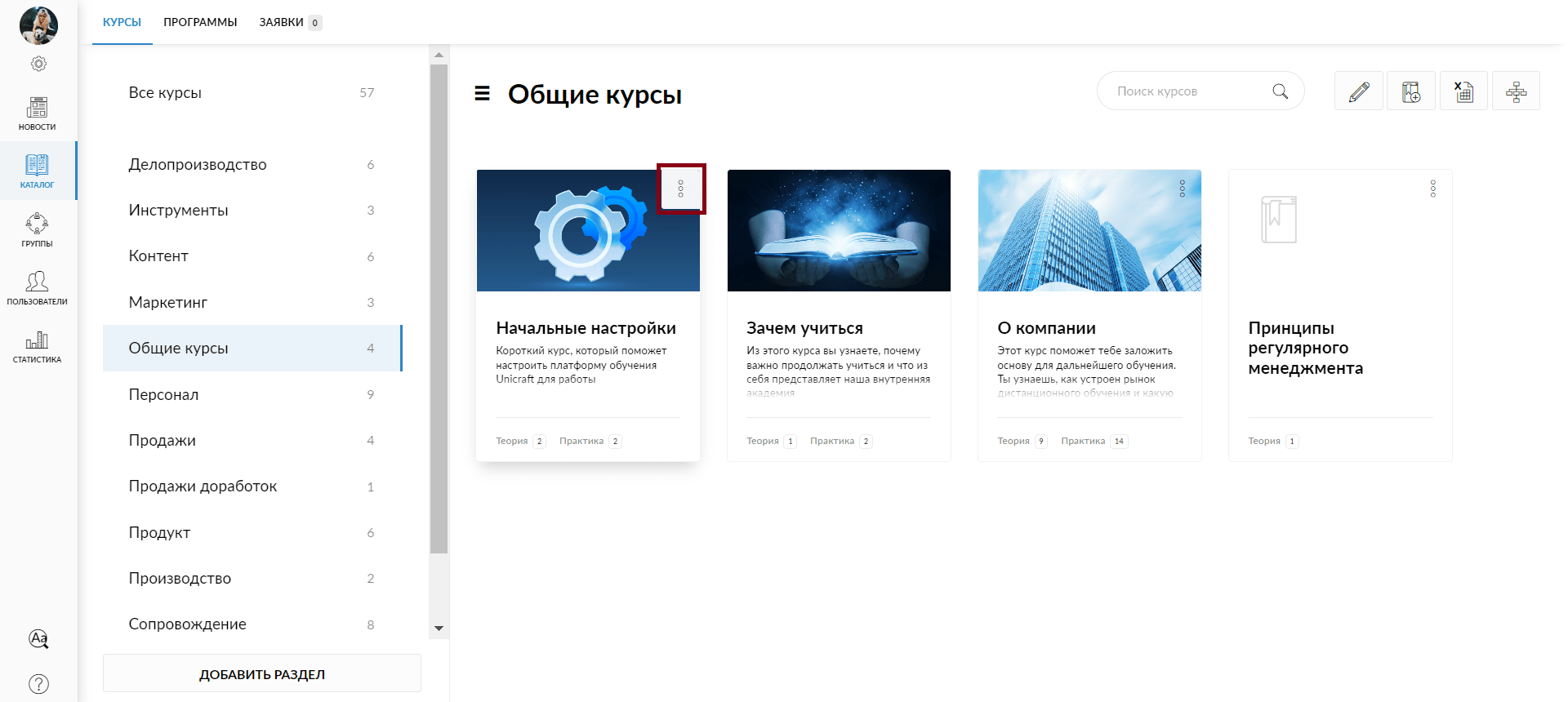The image size is (1568, 702).
Task: Click the settings gear under avatar
Action: coord(38,64)
